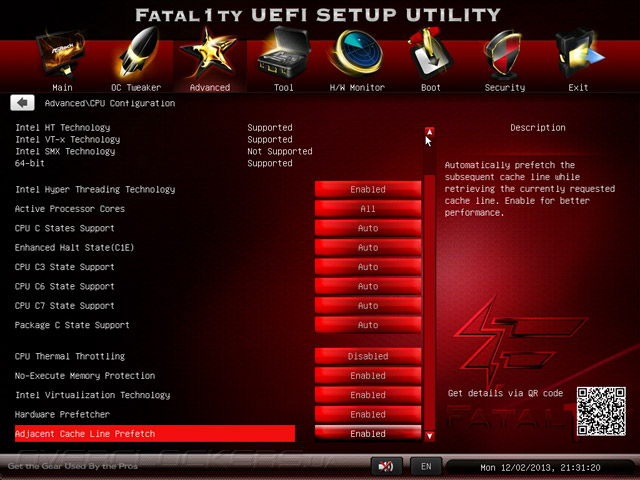
Task: Open Package C State Support Auto dropdown
Action: [368, 325]
